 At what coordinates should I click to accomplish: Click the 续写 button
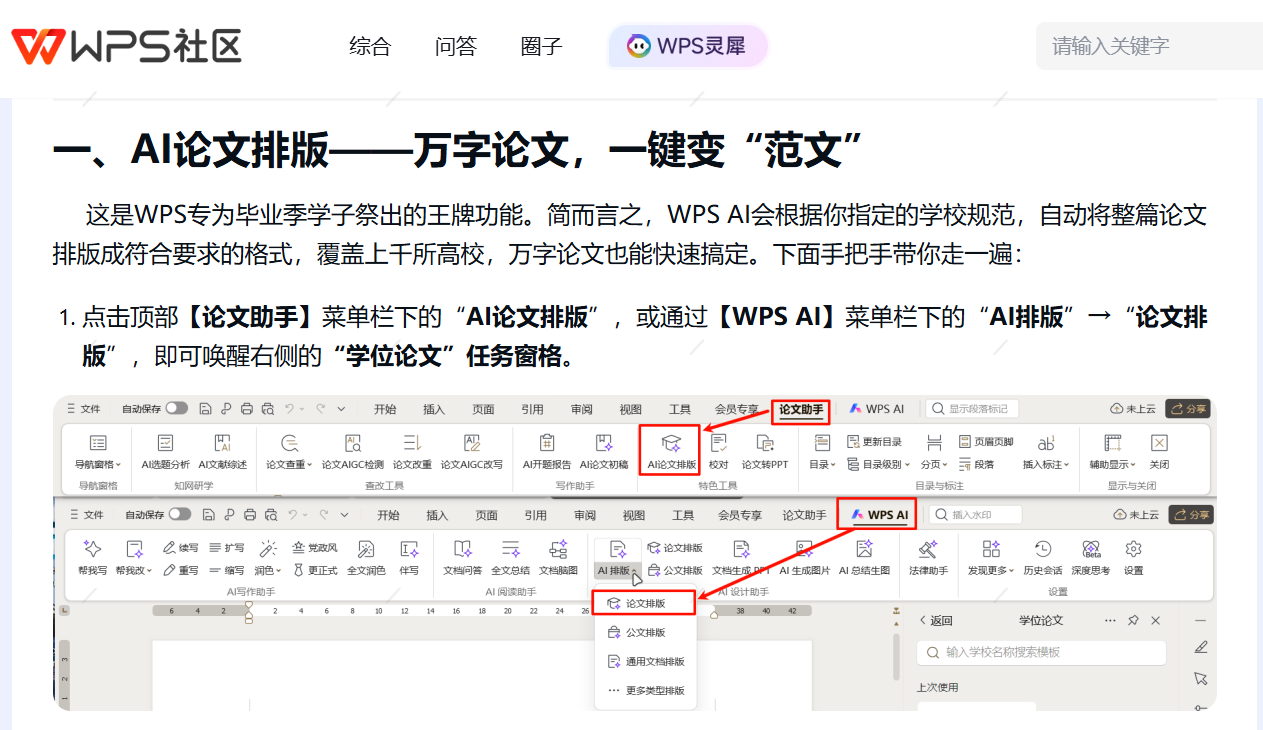pos(181,548)
